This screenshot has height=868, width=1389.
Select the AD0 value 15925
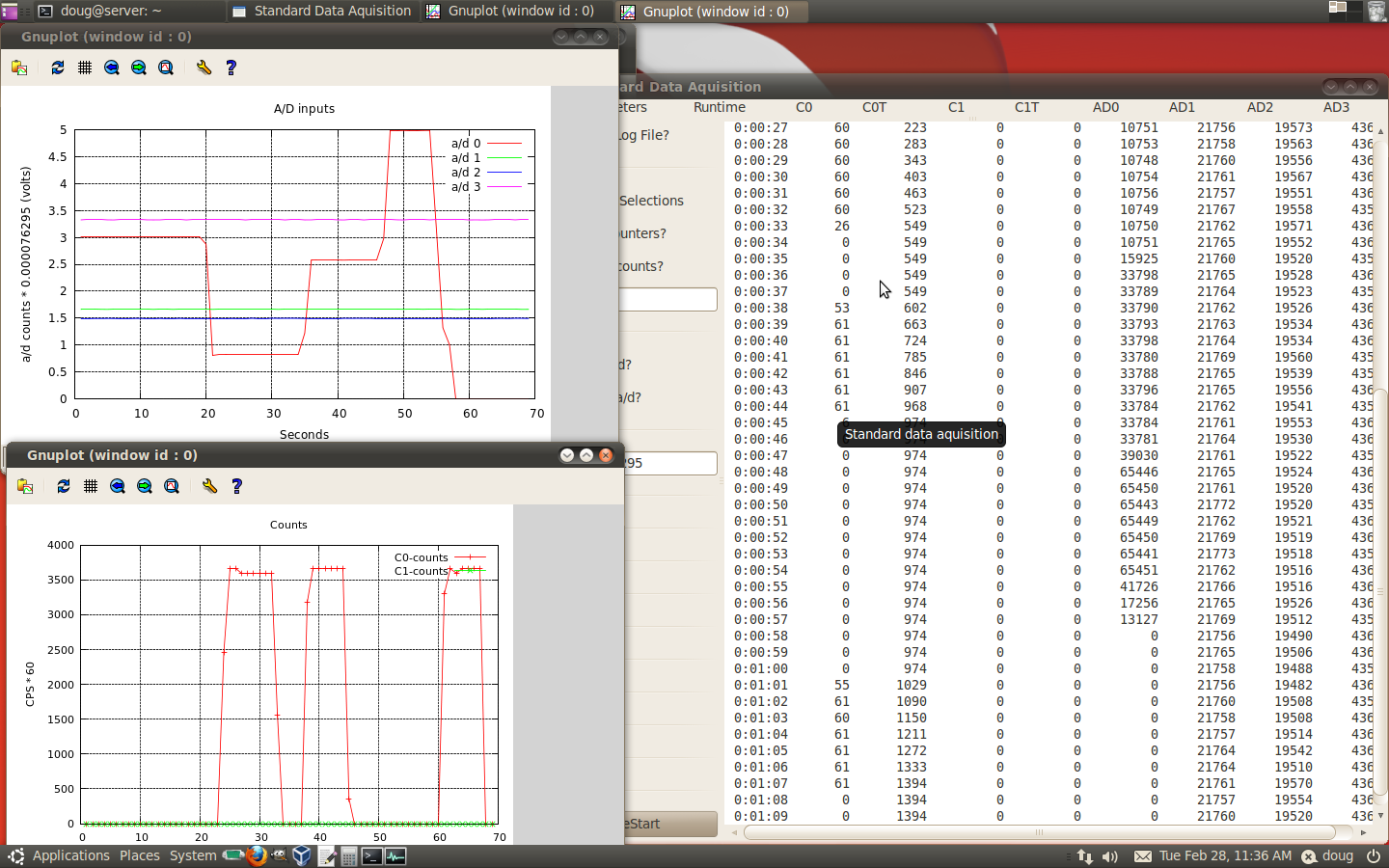1139,258
